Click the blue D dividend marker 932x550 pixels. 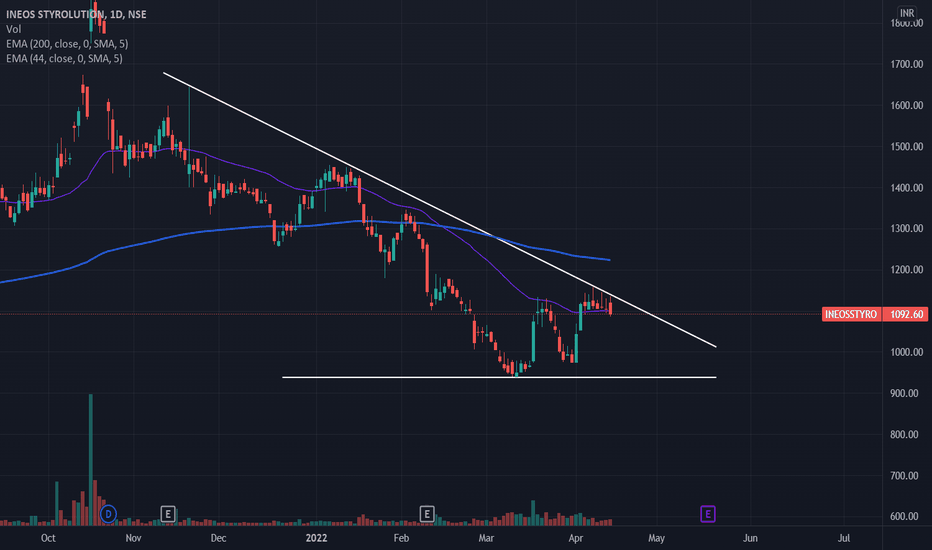point(108,514)
